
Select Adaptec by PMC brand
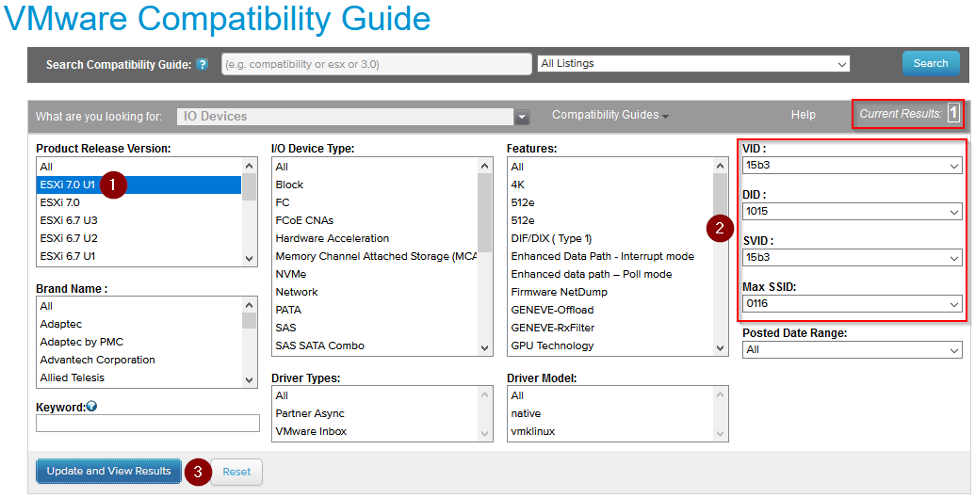pyautogui.click(x=139, y=342)
